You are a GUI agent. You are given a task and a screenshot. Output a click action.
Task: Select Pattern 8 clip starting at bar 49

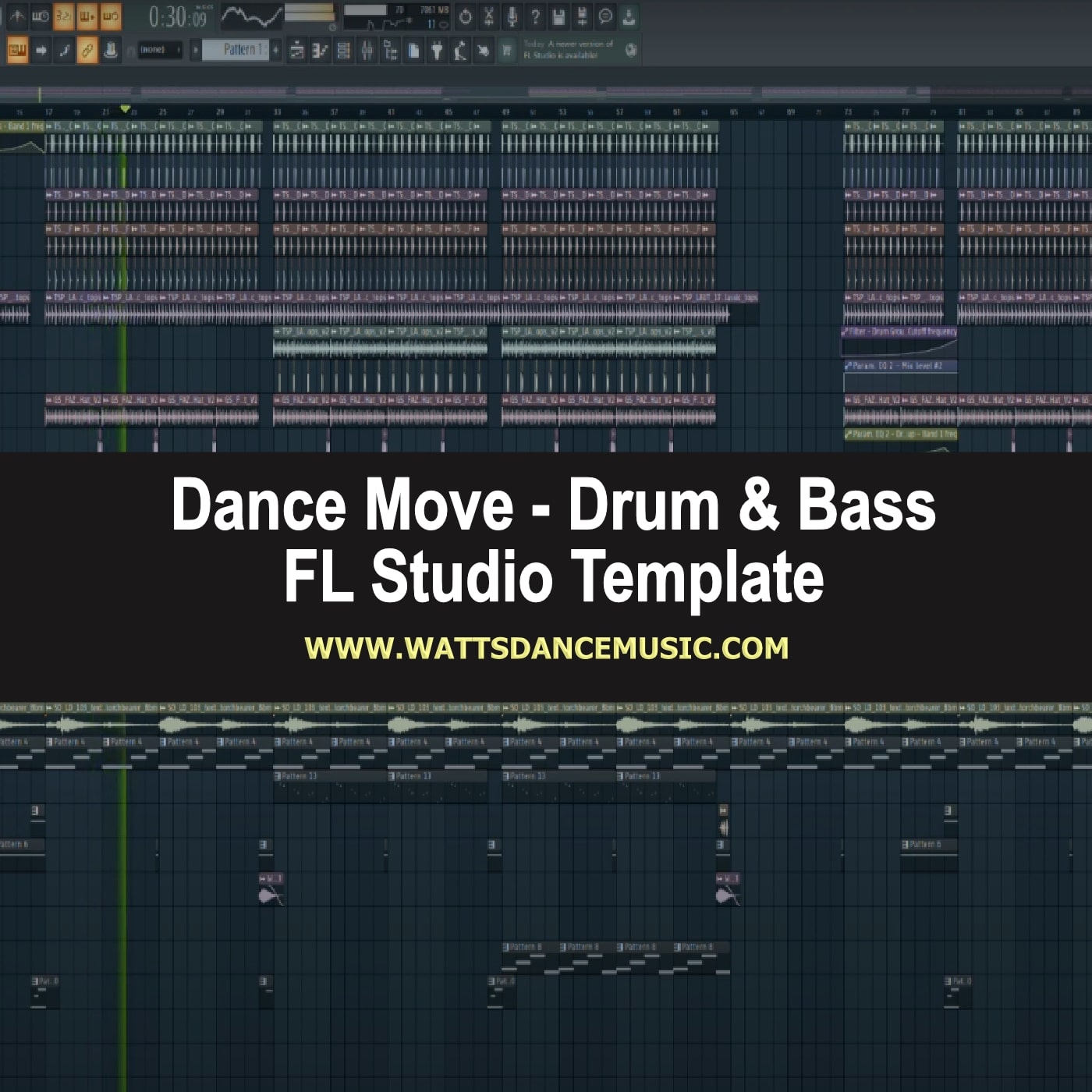coord(530,959)
